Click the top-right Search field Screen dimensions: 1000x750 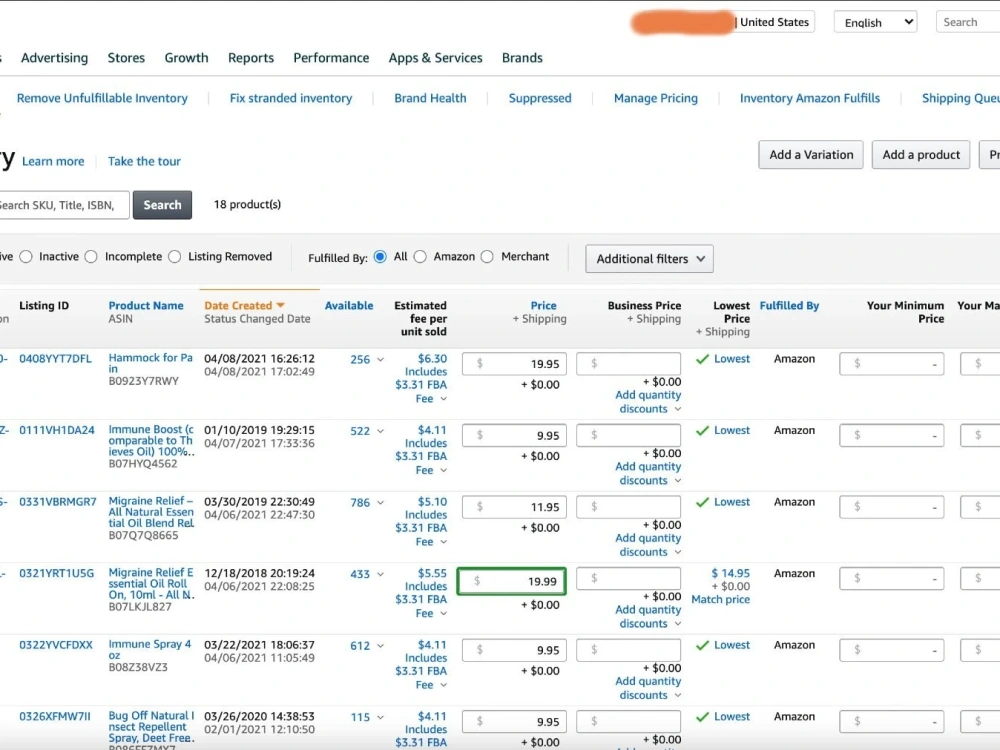pyautogui.click(x=967, y=22)
